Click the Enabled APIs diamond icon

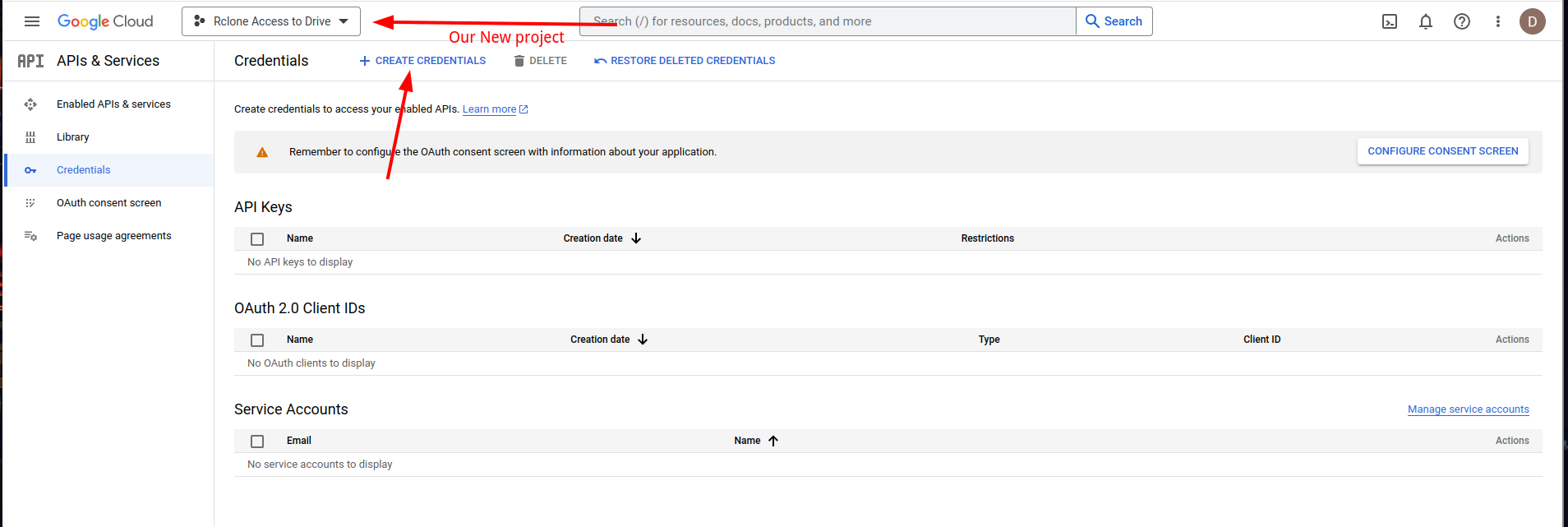point(30,104)
